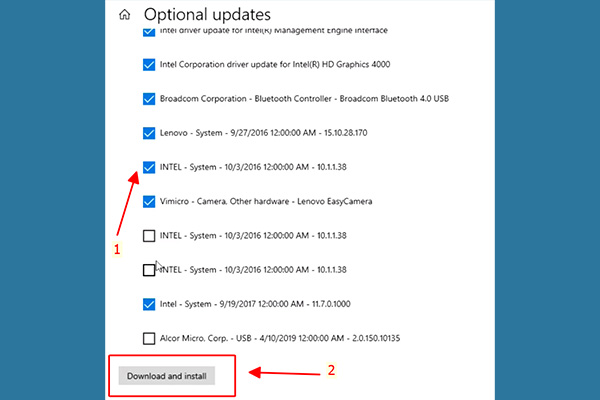
Task: Uncheck Intel System 11.7.0.1000 checkbox
Action: pyautogui.click(x=149, y=304)
